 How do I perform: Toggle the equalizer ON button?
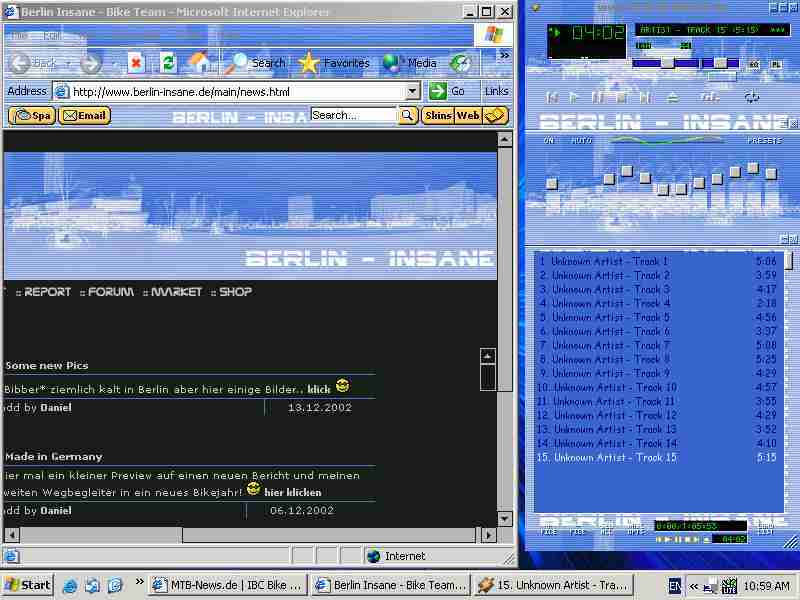pyautogui.click(x=549, y=140)
